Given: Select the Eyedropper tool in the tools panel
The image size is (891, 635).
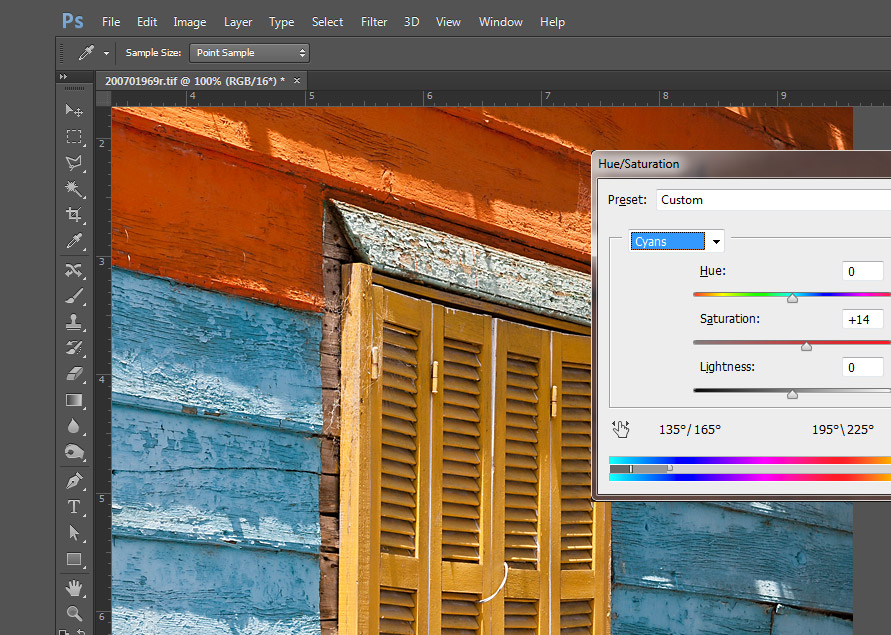Looking at the screenshot, I should pos(74,241).
